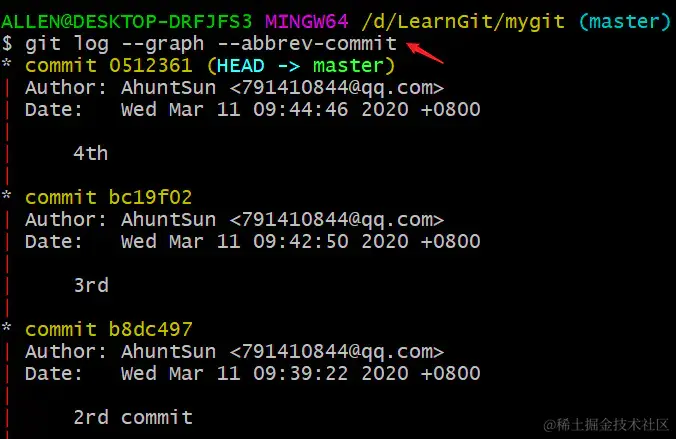Click the asterisk beside commit bc19f02
Image resolution: width=676 pixels, height=439 pixels.
(x=6, y=195)
